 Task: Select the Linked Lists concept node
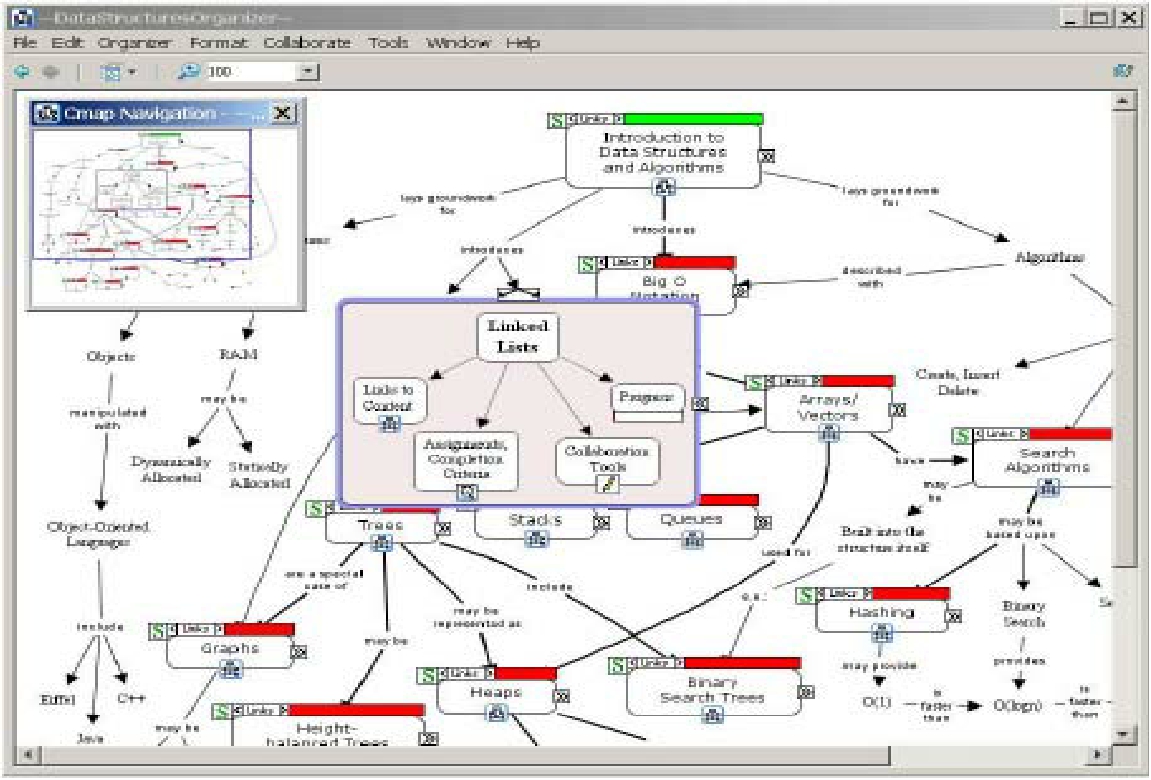pyautogui.click(x=518, y=336)
